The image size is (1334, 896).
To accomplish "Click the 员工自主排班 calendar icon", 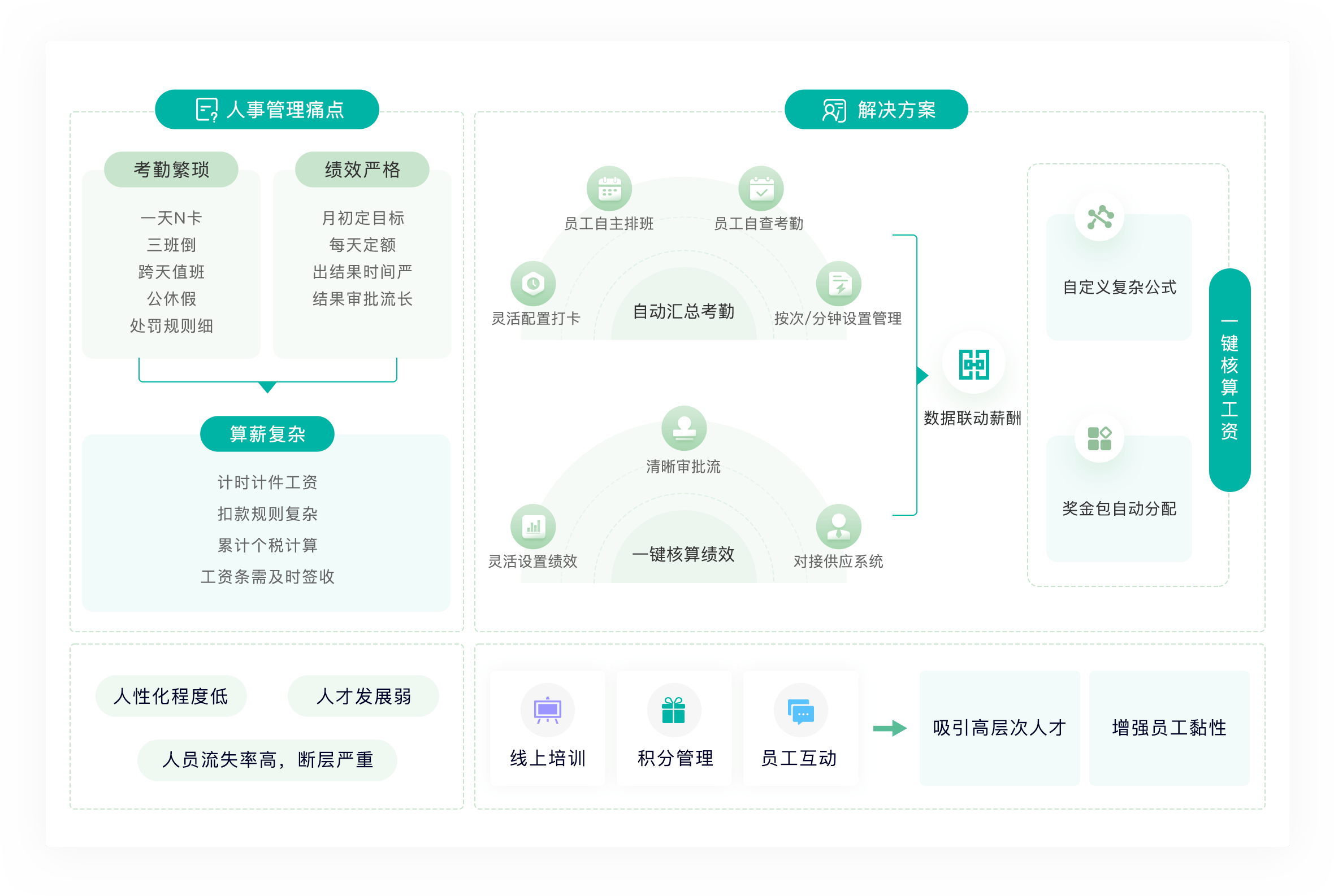I will (x=609, y=189).
